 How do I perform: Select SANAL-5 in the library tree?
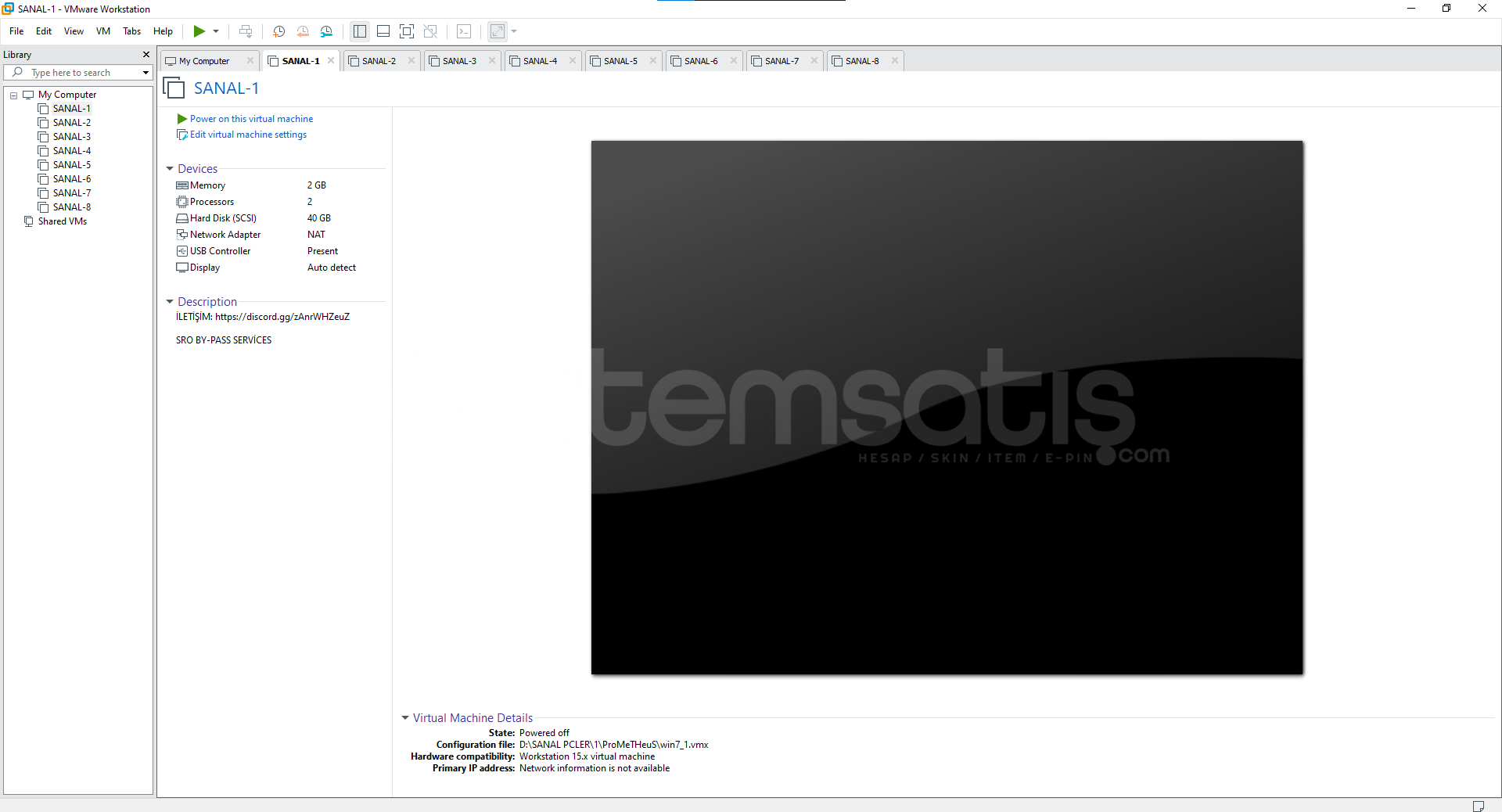[x=72, y=165]
